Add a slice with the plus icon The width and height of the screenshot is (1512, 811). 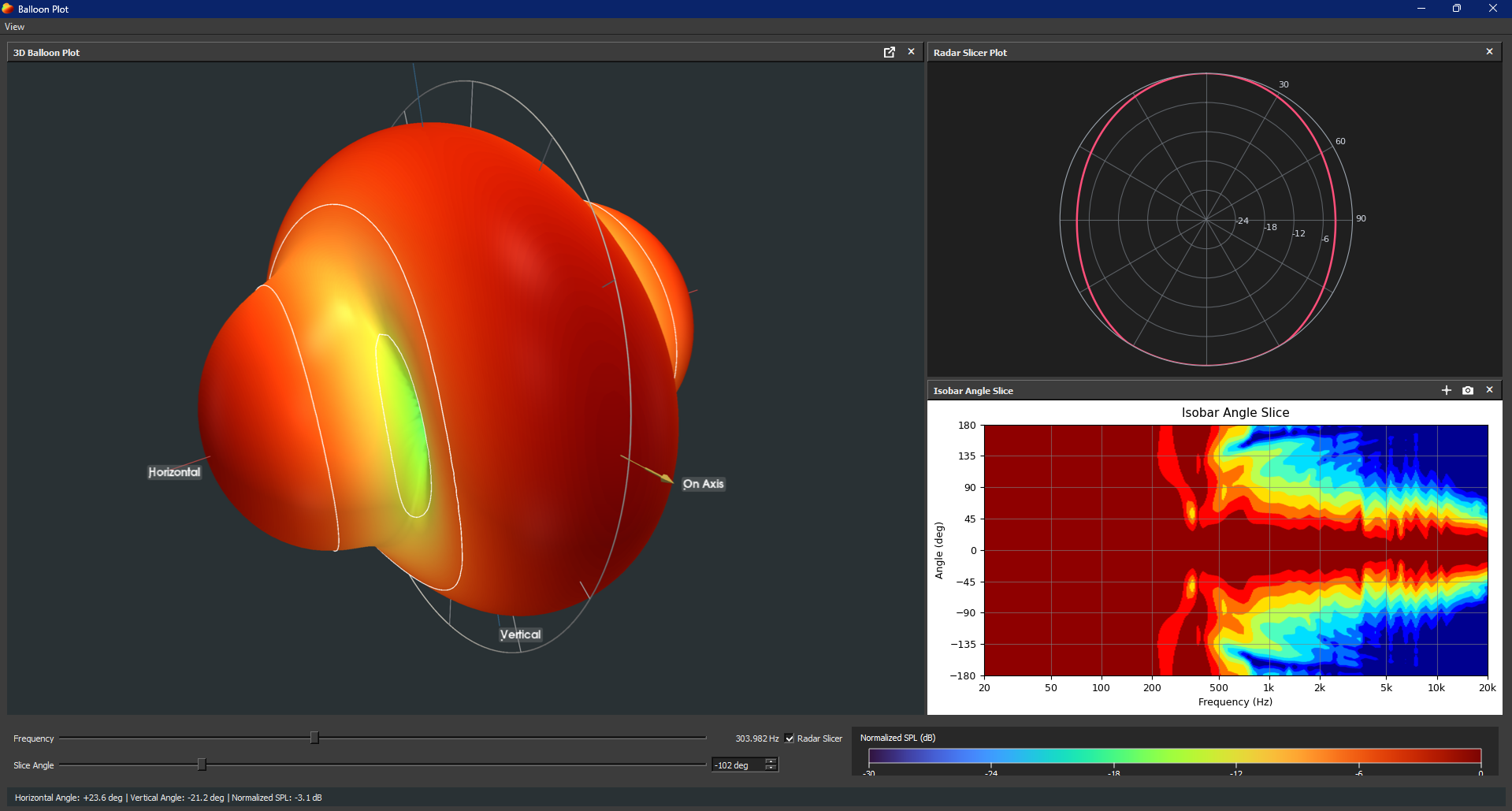click(1447, 390)
